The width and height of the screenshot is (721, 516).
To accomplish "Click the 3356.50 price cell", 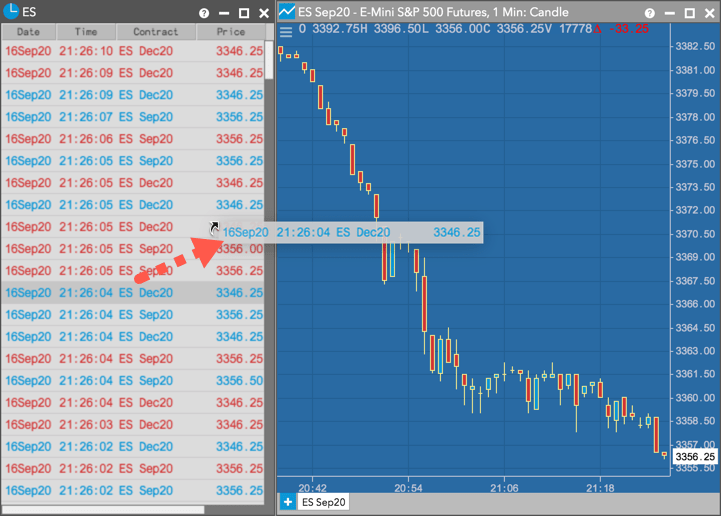I will [x=240, y=381].
